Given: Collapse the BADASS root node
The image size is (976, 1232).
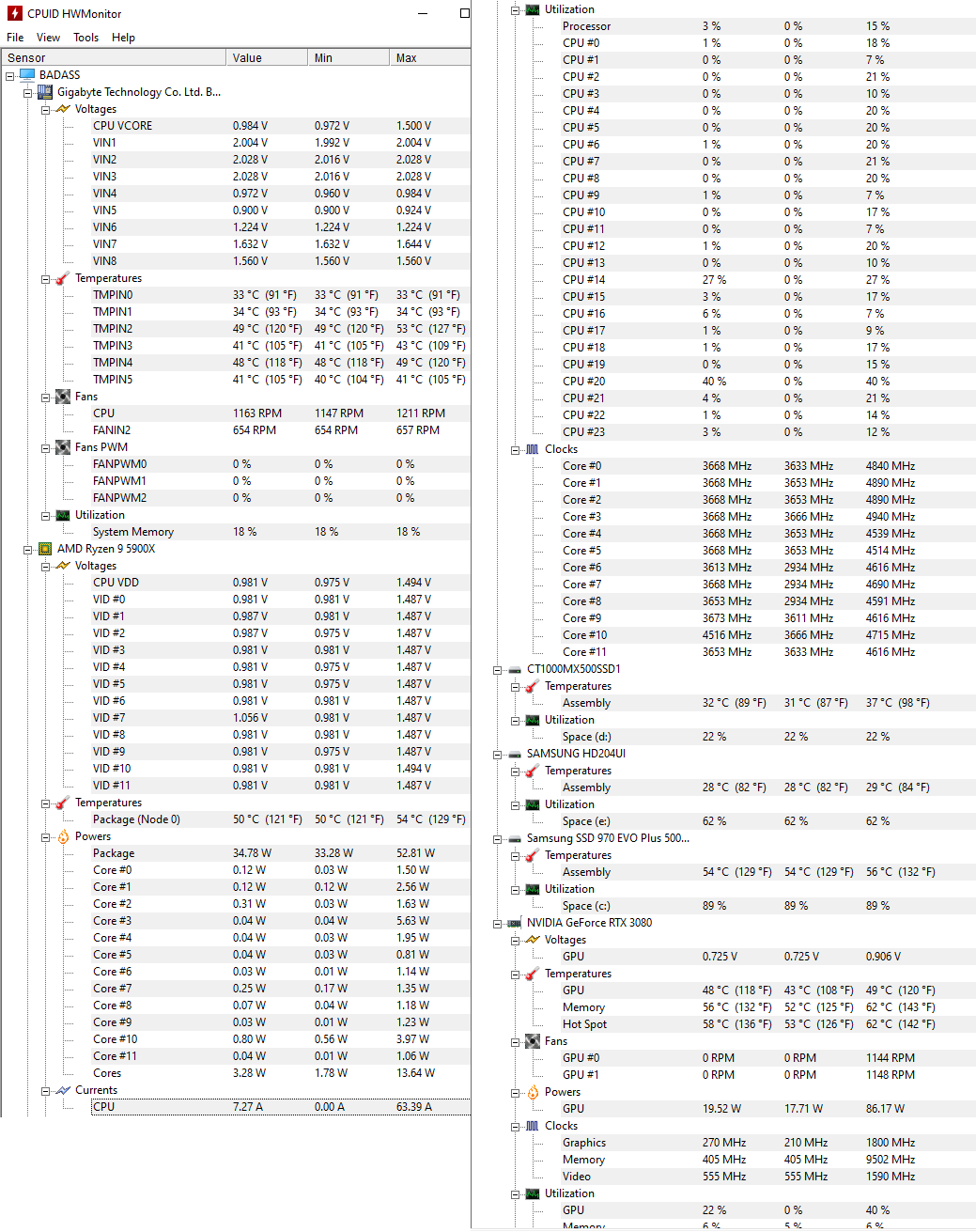Looking at the screenshot, I should pyautogui.click(x=9, y=75).
